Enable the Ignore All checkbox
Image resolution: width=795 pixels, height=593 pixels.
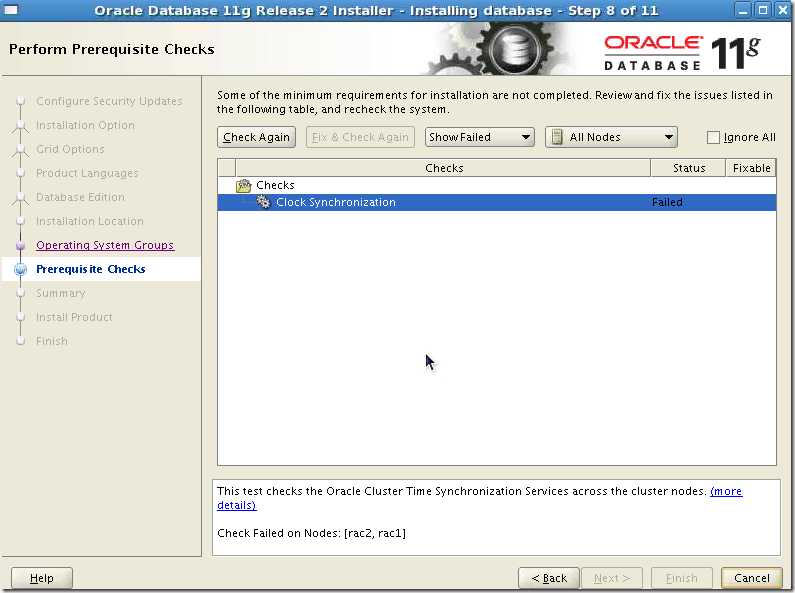713,137
